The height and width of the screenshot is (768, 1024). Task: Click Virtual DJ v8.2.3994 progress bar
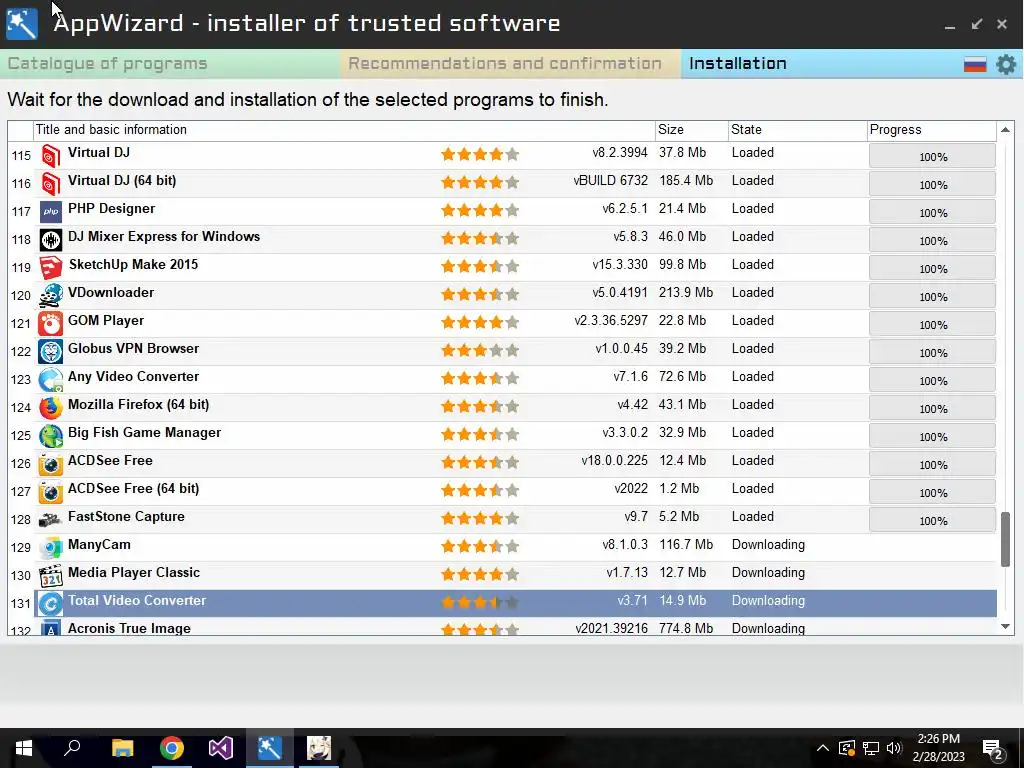(932, 157)
